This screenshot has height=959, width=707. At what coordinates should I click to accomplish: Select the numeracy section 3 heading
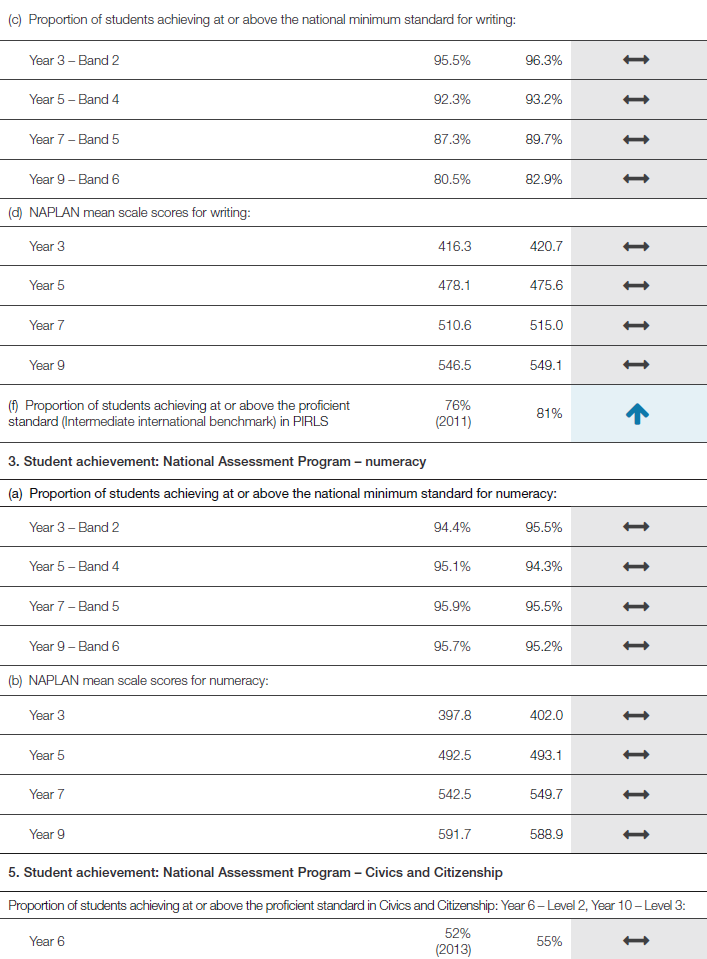(x=217, y=461)
